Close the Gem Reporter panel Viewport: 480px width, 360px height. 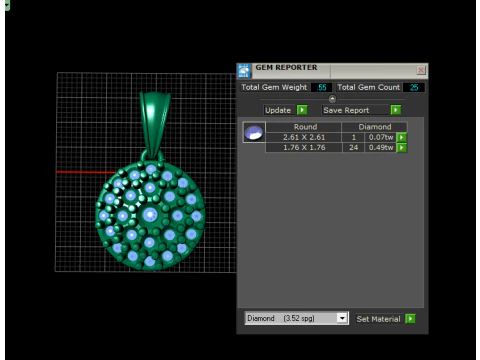coord(421,70)
